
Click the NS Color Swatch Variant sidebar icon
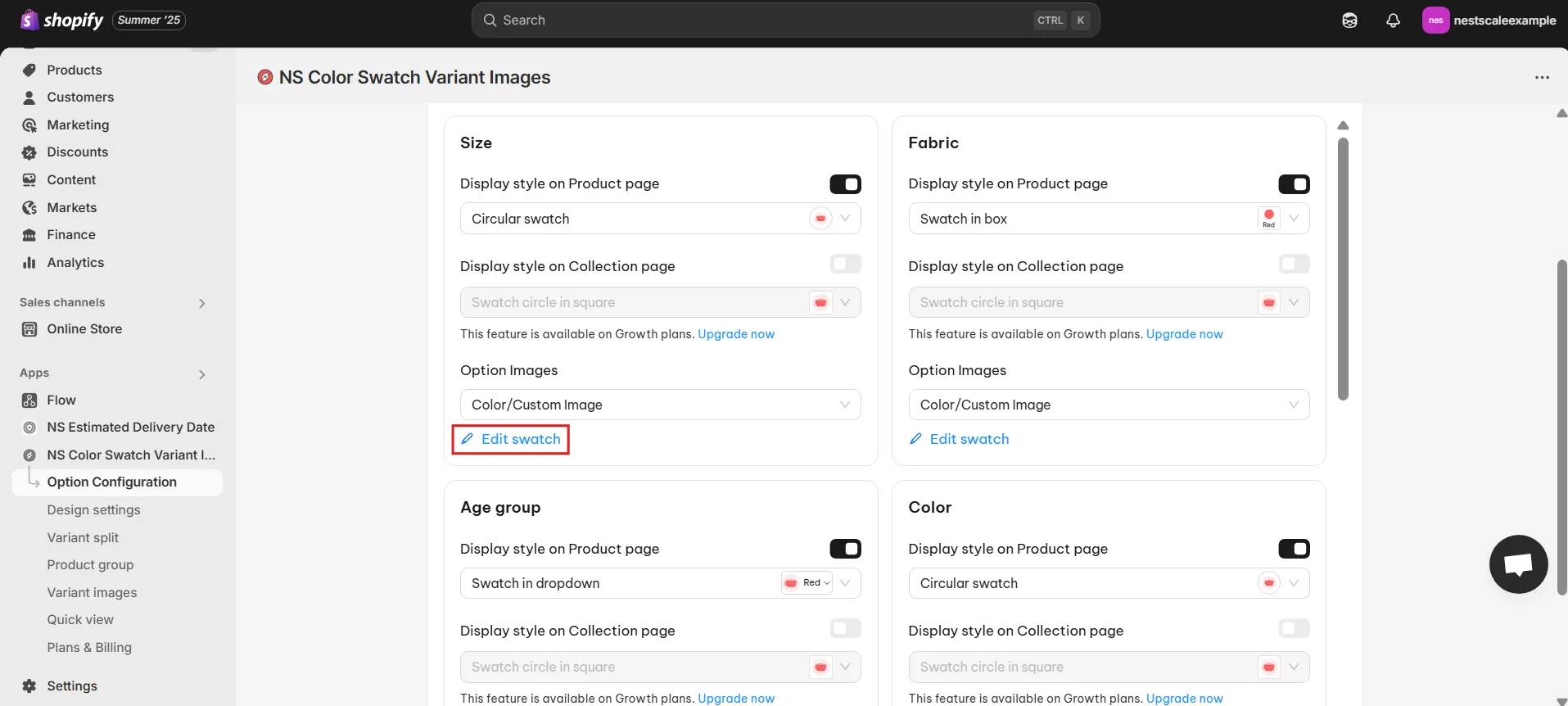pos(29,455)
